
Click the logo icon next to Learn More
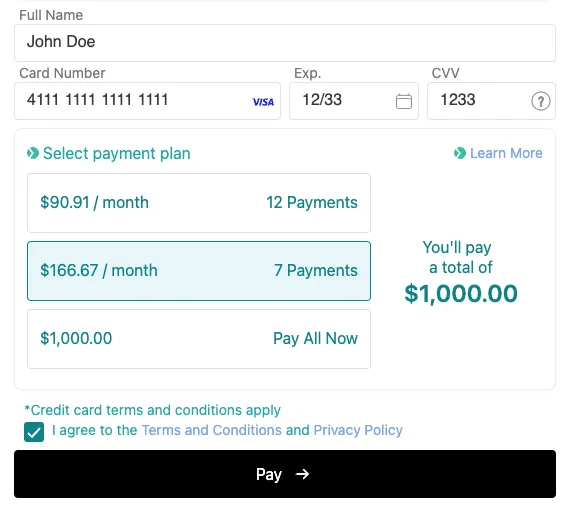pos(460,153)
